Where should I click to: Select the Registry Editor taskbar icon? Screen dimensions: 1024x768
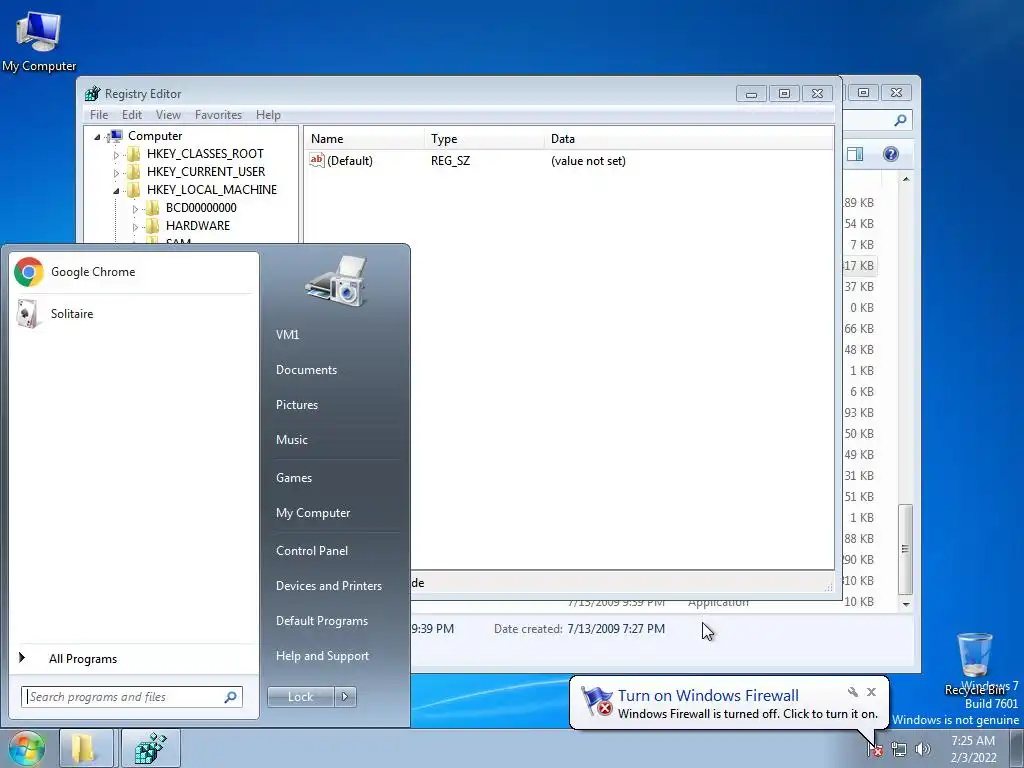click(151, 748)
